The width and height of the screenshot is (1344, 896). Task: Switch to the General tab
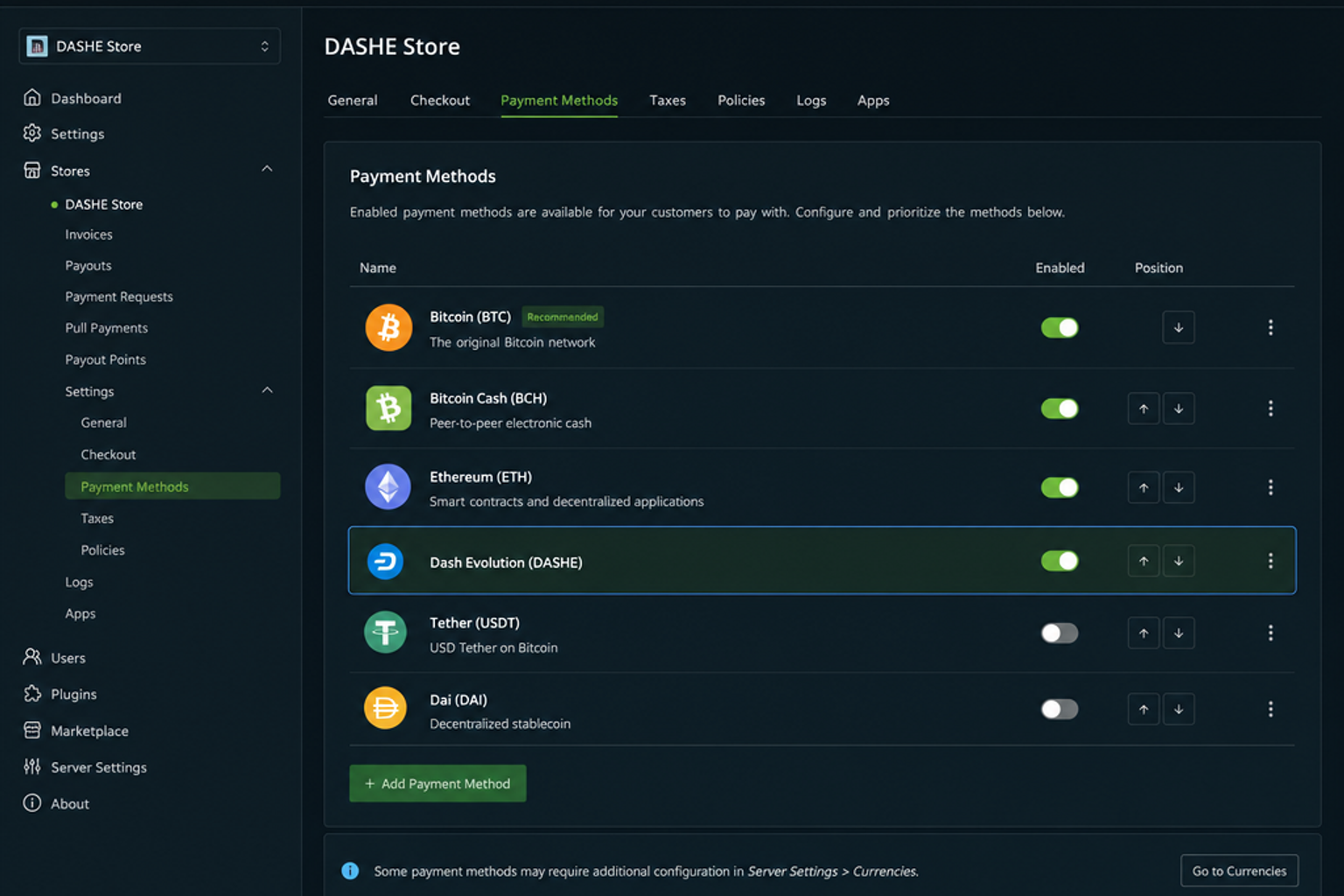(x=353, y=101)
